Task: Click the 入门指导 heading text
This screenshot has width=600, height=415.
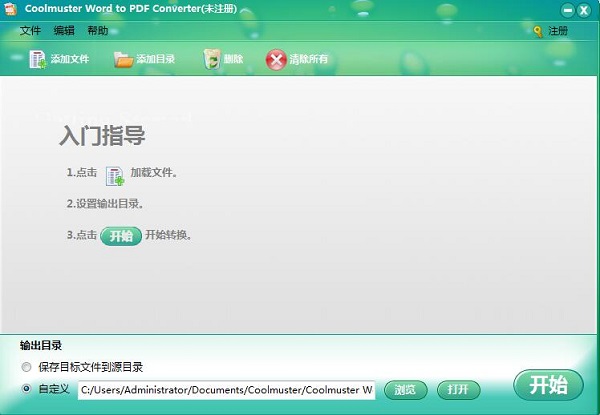Action: pyautogui.click(x=102, y=136)
